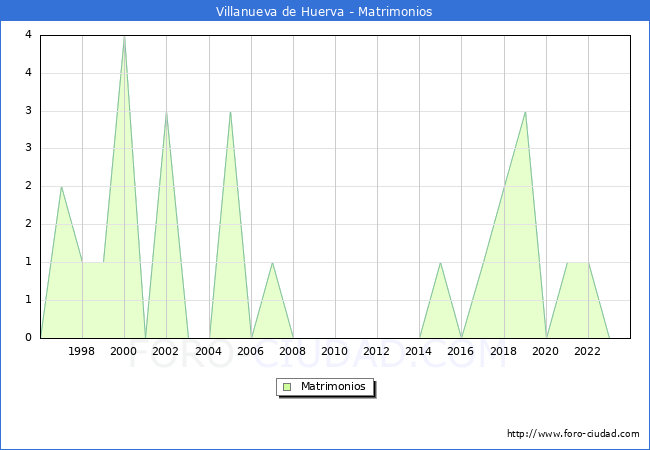The width and height of the screenshot is (650, 450).
Task: Click the 0 label on the y-axis
Action: (30, 338)
